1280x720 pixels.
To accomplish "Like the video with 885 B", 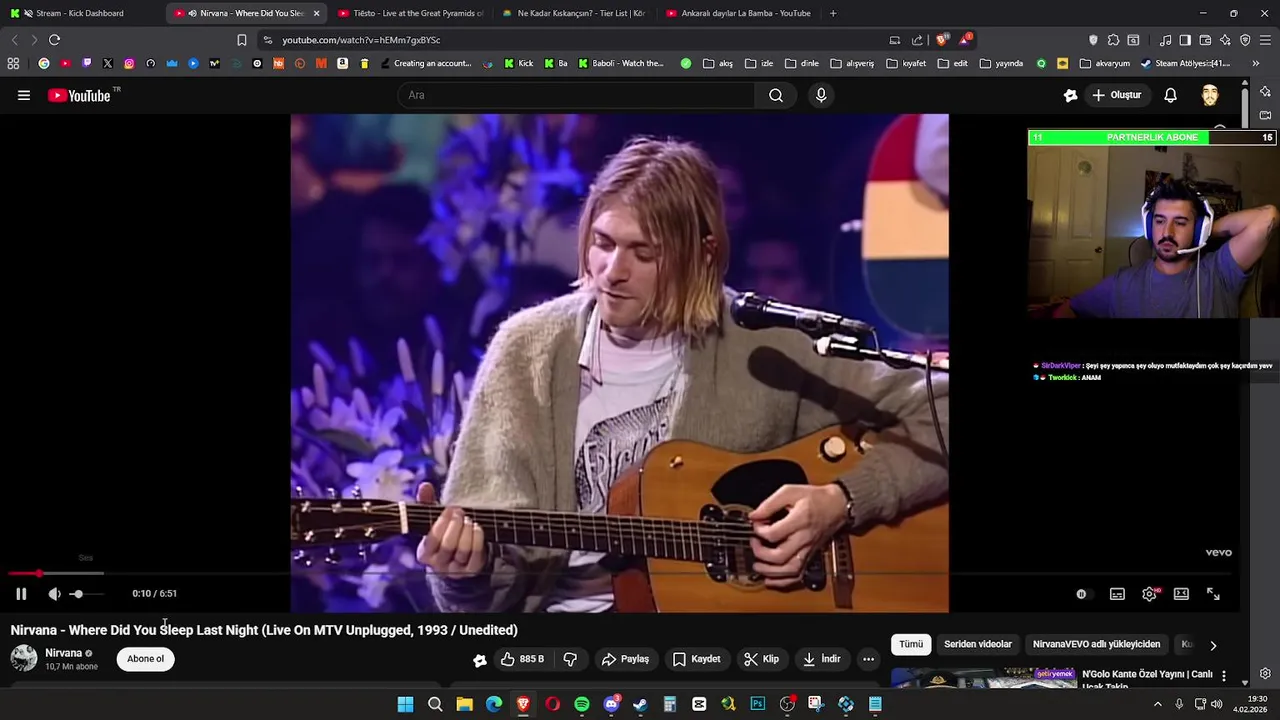I will [x=522, y=659].
